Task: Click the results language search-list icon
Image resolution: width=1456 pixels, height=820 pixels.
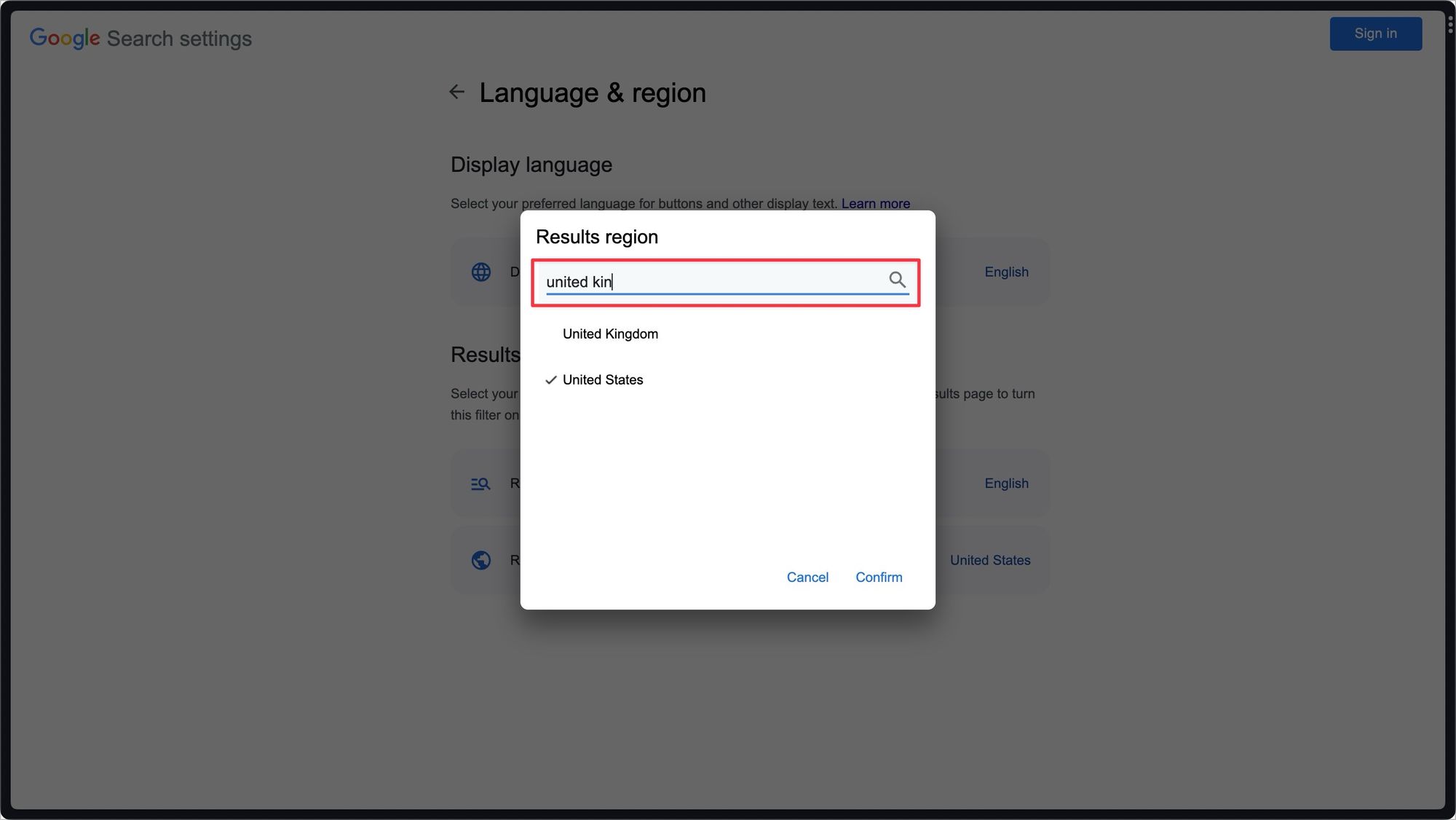Action: [x=480, y=484]
